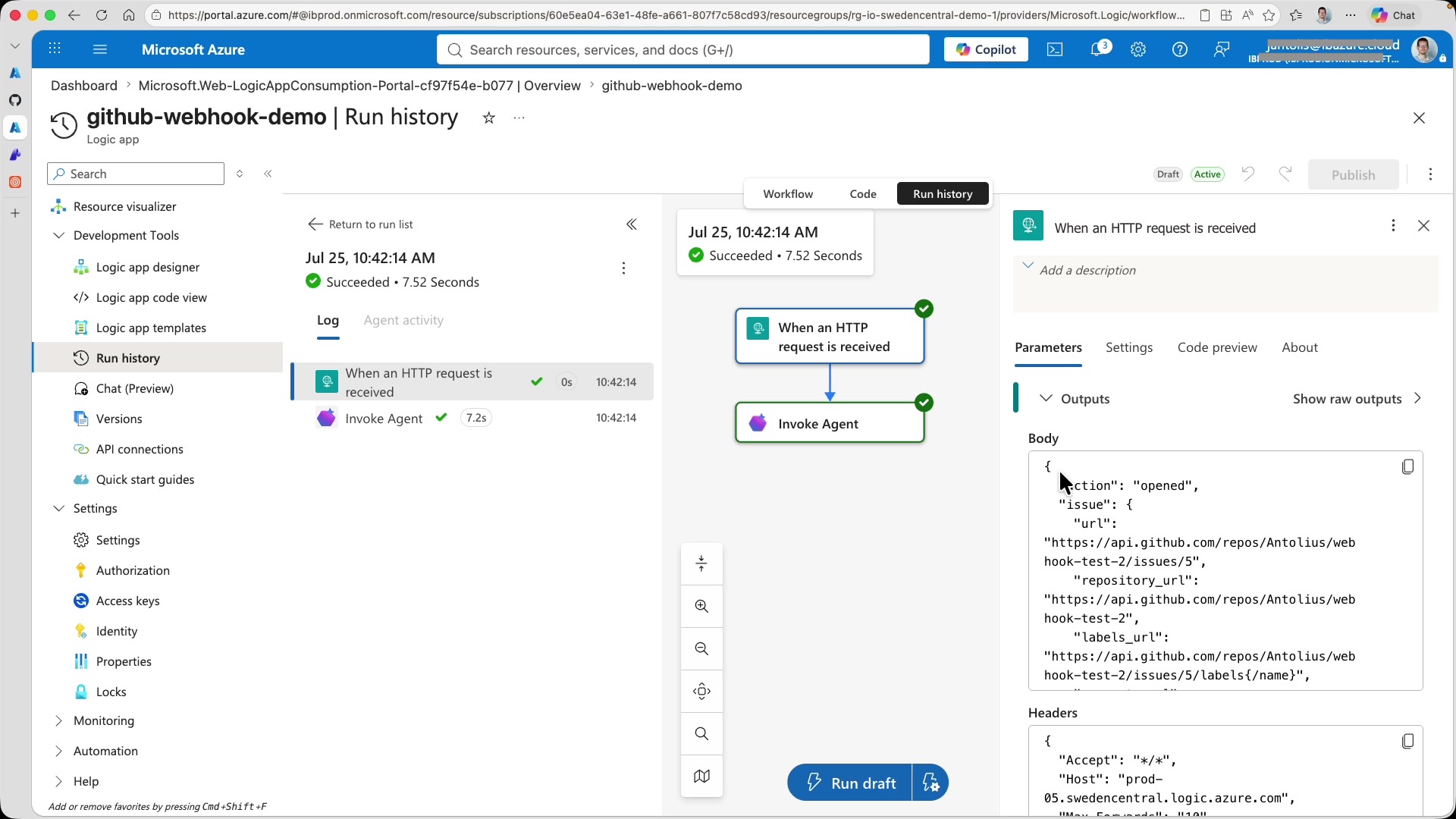
Task: Click the redo arrow in the toolbar
Action: [1285, 174]
